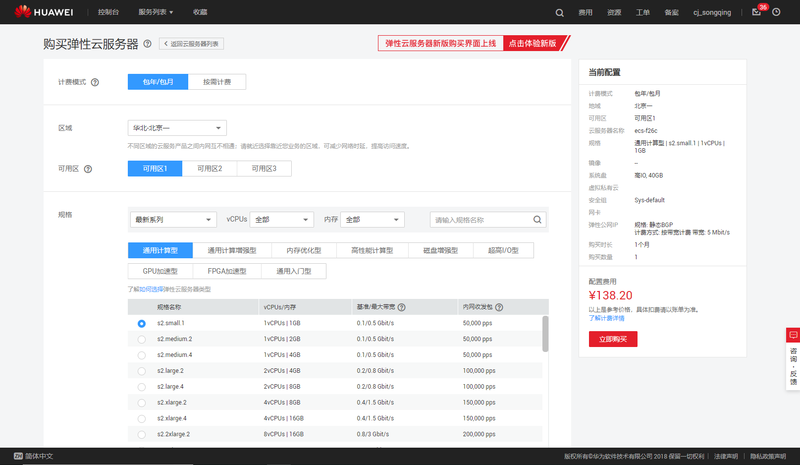
Task: Open 了解计费详情 link
Action: (x=607, y=318)
